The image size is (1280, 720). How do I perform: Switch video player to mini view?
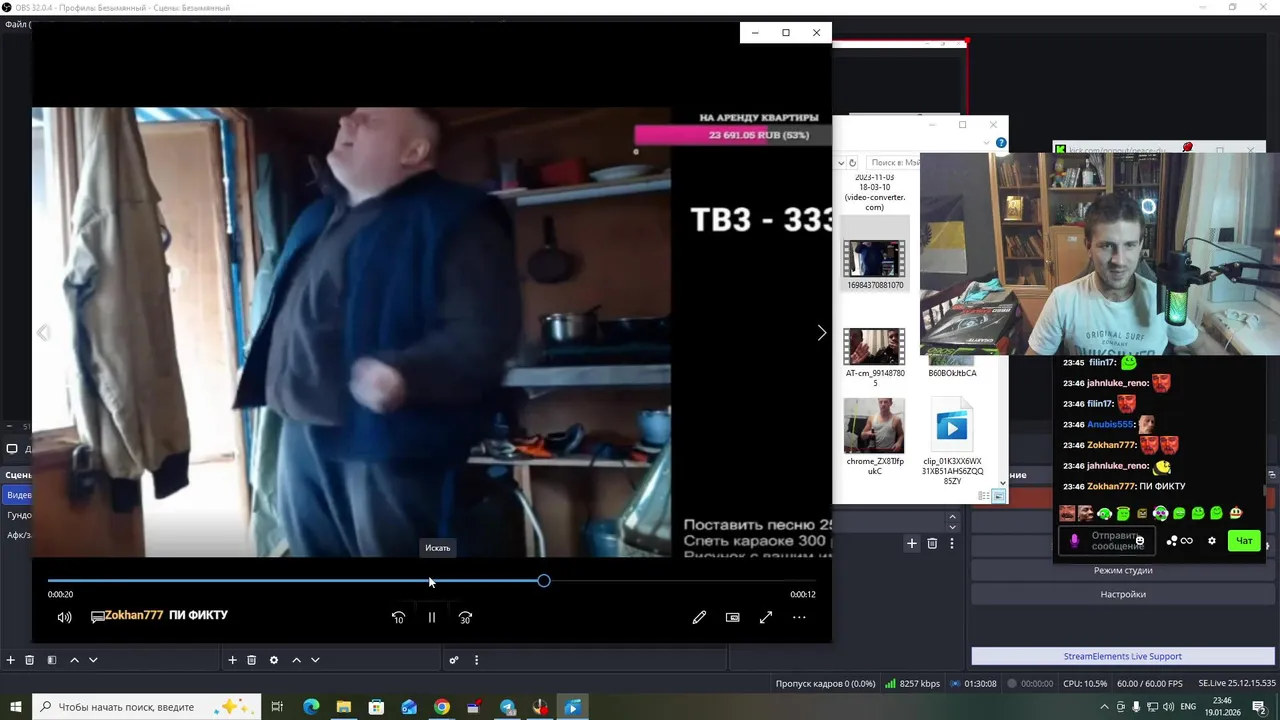pyautogui.click(x=732, y=617)
